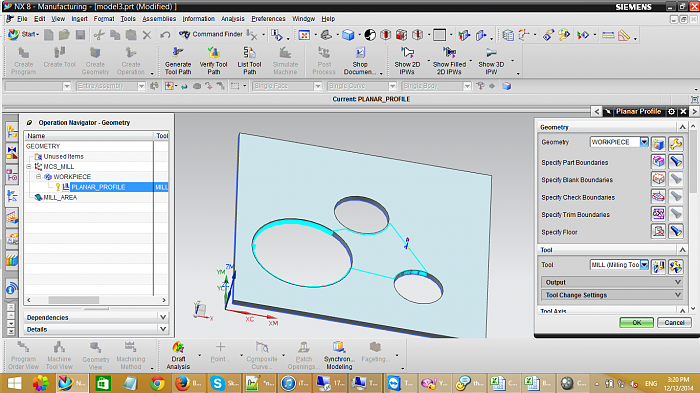This screenshot has height=393, width=700.
Task: Expand the Output section
Action: (x=611, y=282)
